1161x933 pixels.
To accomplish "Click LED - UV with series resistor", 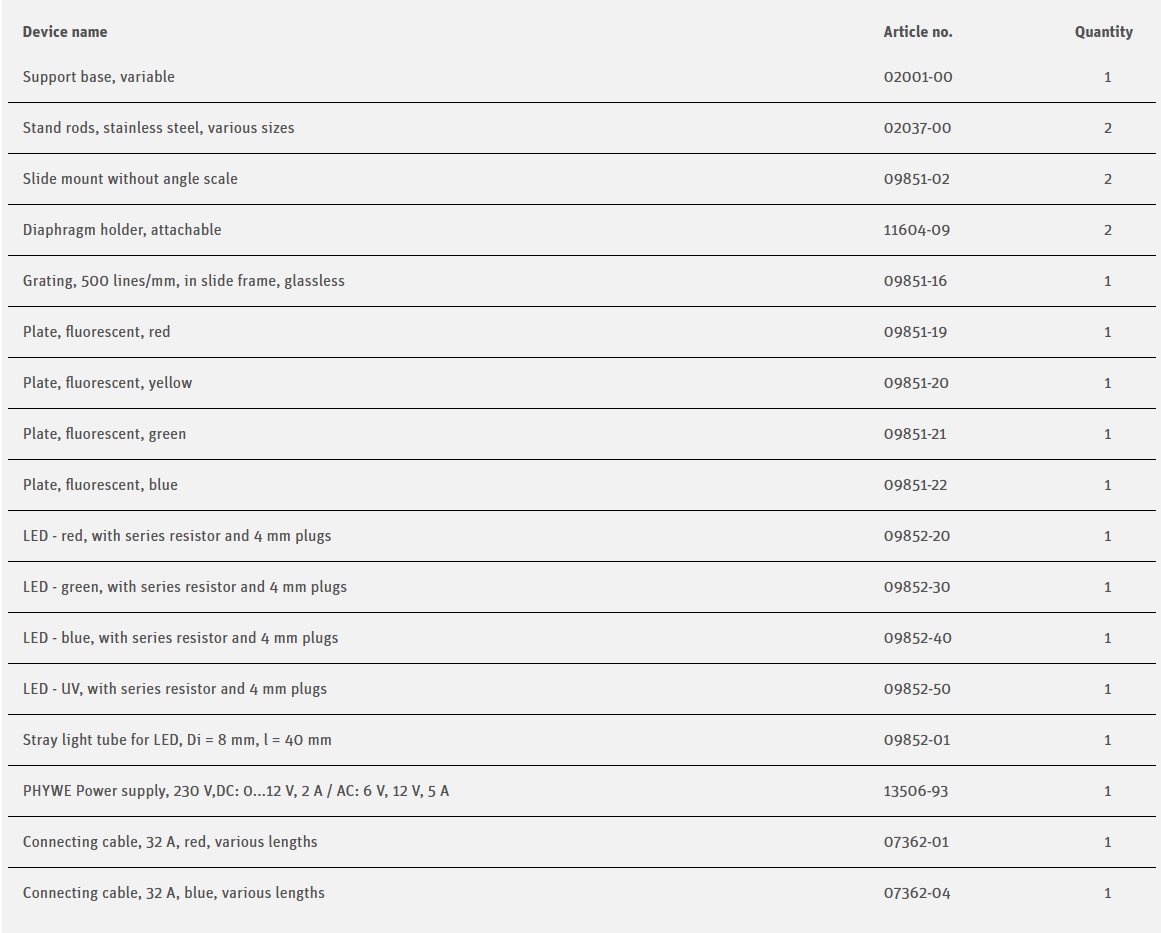I will coord(175,689).
